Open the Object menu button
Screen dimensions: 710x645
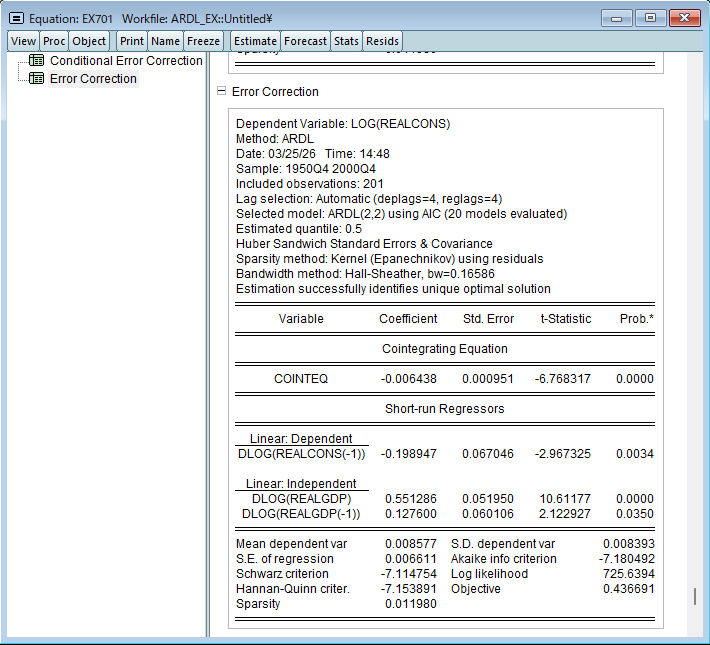tap(89, 41)
